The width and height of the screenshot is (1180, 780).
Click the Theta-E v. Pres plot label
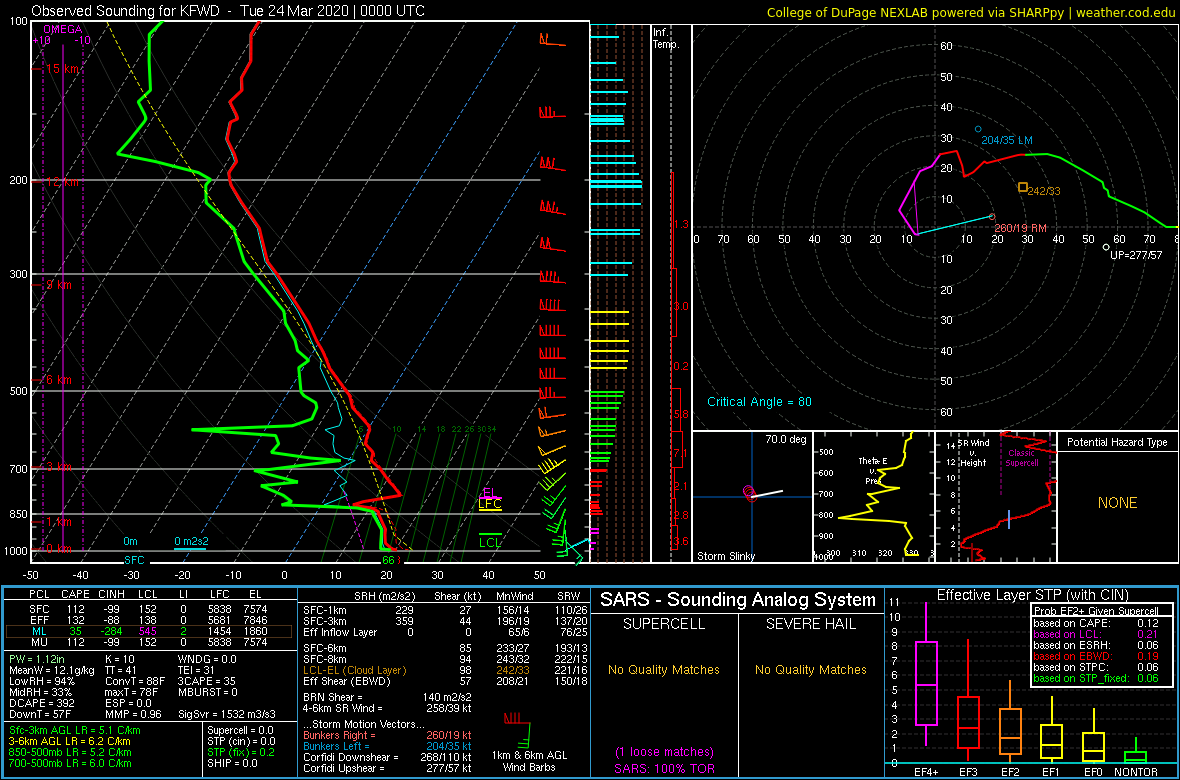pyautogui.click(x=874, y=470)
